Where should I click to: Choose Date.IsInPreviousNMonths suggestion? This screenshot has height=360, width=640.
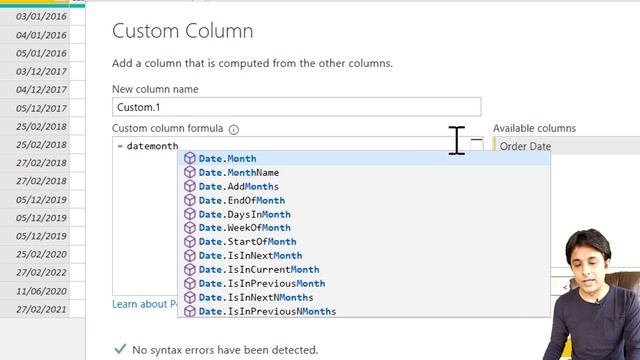(x=364, y=311)
